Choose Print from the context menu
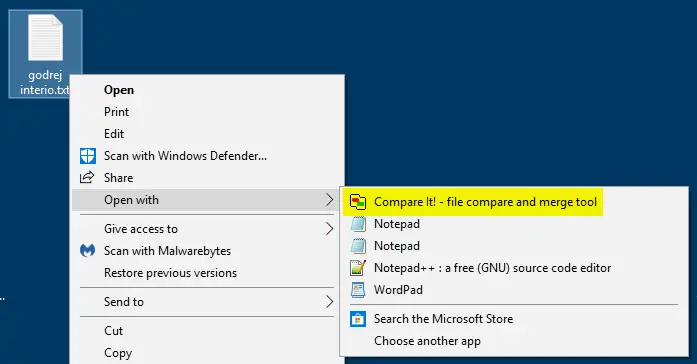This screenshot has width=697, height=364. click(x=207, y=112)
